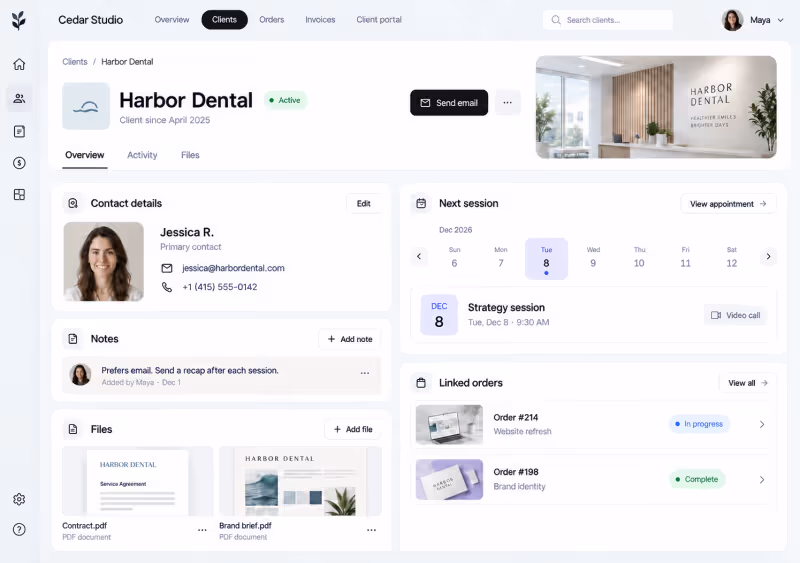Click the Files card icon
Screen dimensions: 800x563
(73, 429)
